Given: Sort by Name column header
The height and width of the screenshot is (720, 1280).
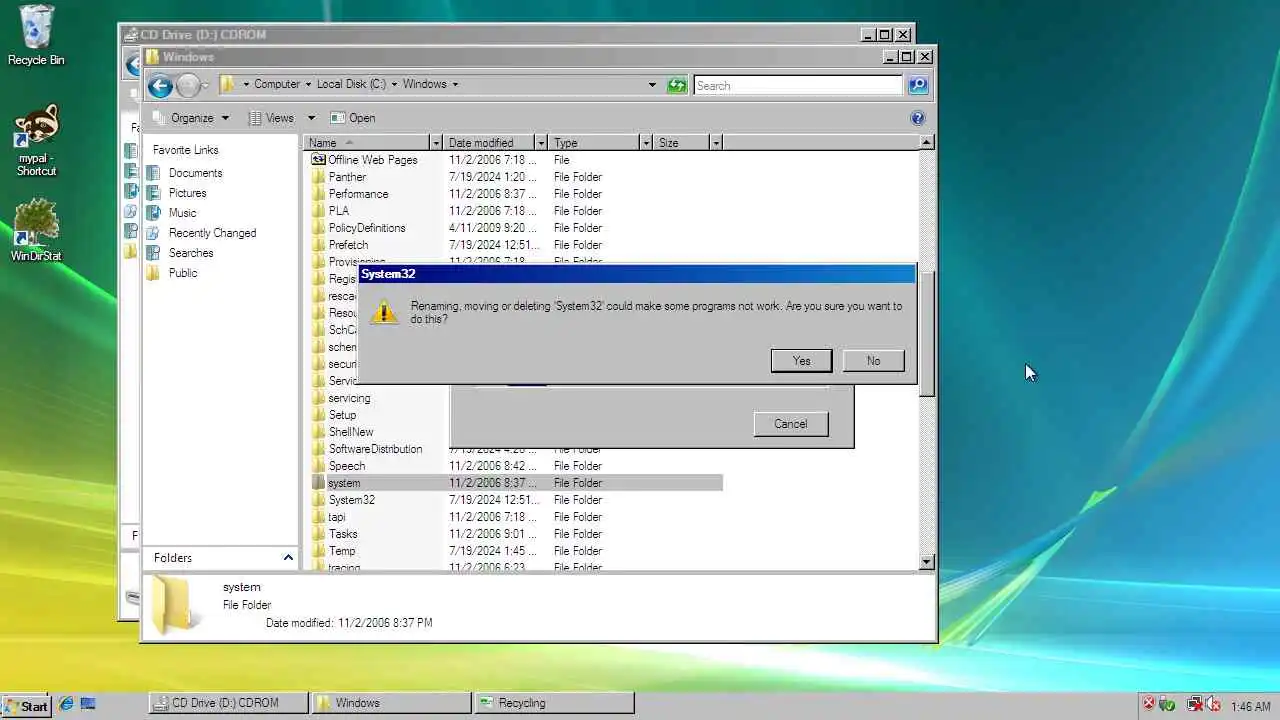Looking at the screenshot, I should 366,143.
